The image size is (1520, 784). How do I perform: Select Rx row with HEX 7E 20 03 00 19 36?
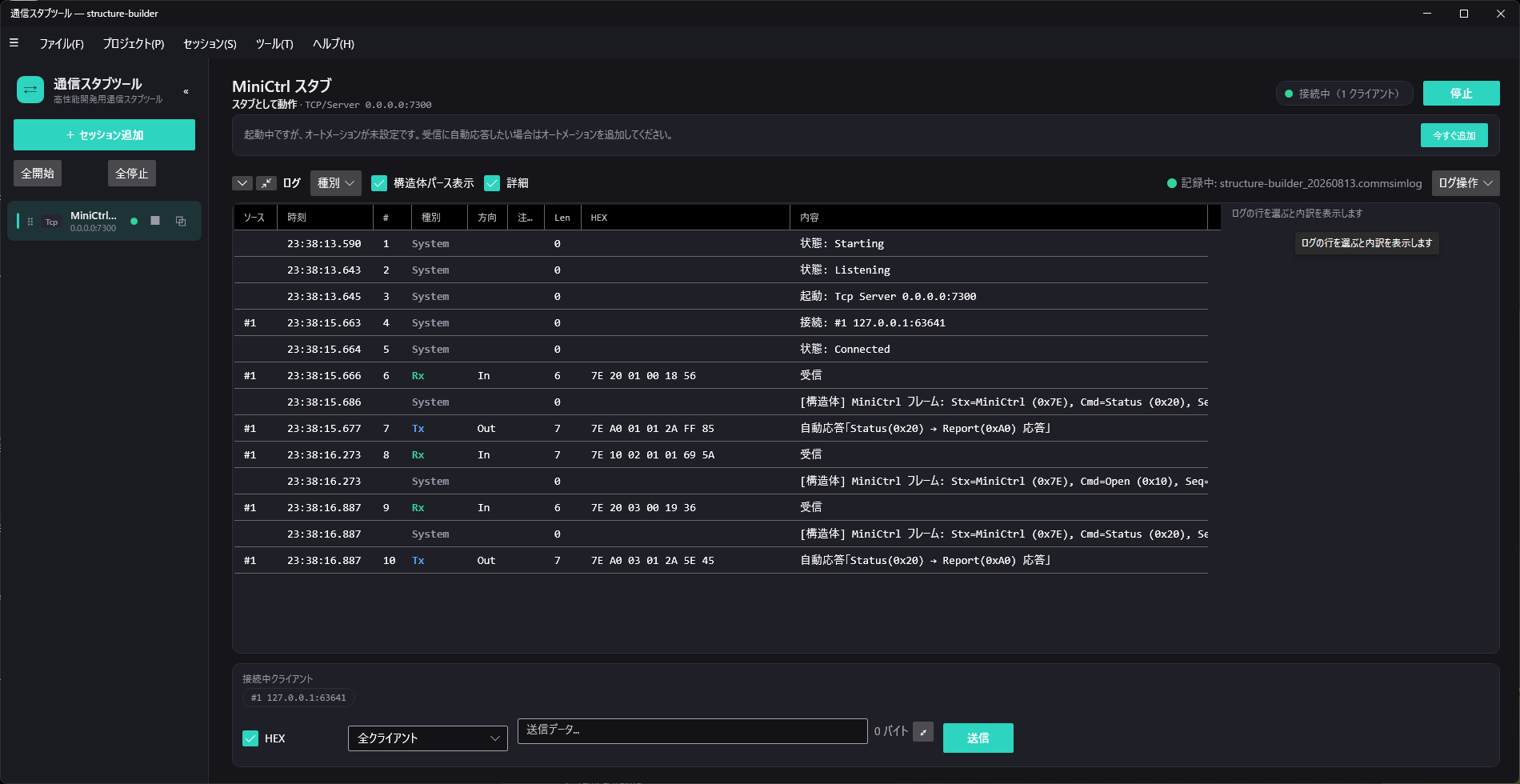coord(721,507)
